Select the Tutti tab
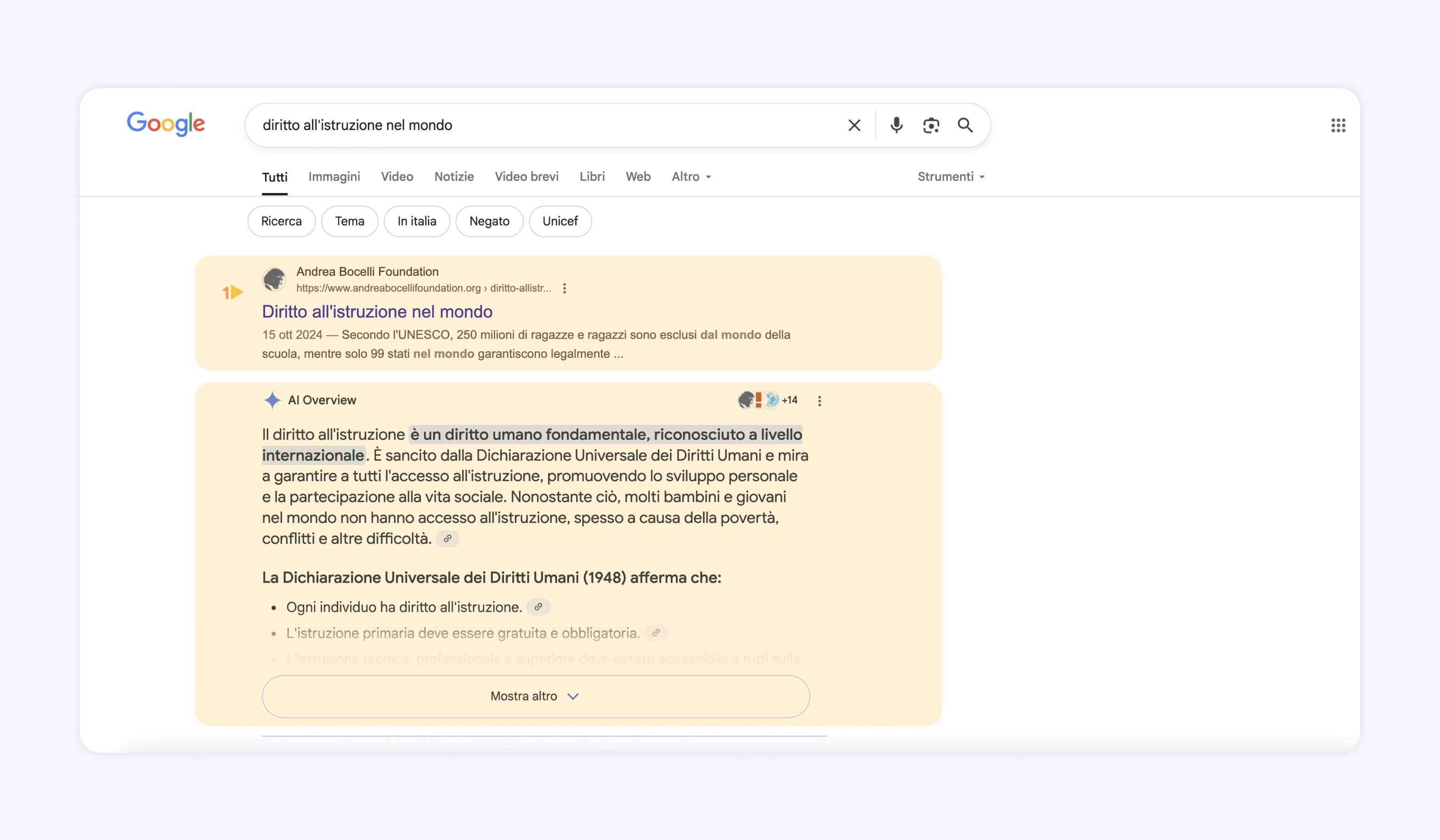Screen dimensions: 1440x840 point(275,177)
